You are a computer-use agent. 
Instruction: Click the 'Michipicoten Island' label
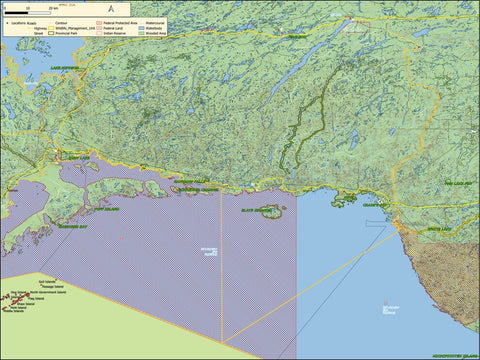pyautogui.click(x=456, y=356)
